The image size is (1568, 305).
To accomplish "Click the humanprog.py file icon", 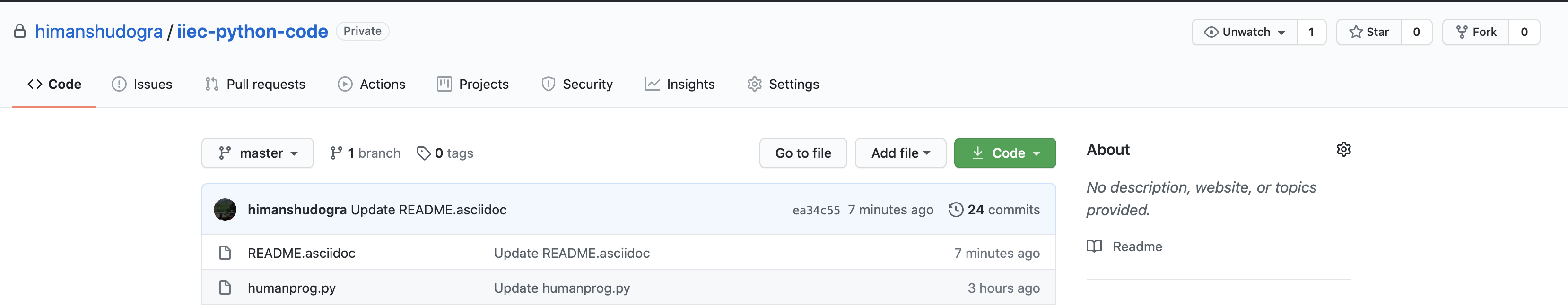I will point(225,288).
